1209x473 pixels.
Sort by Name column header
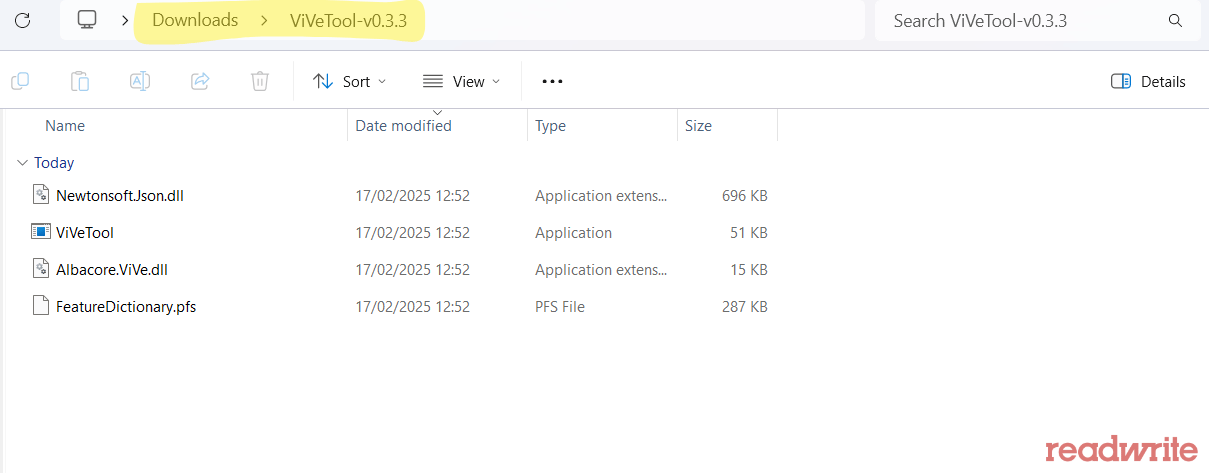tap(65, 125)
